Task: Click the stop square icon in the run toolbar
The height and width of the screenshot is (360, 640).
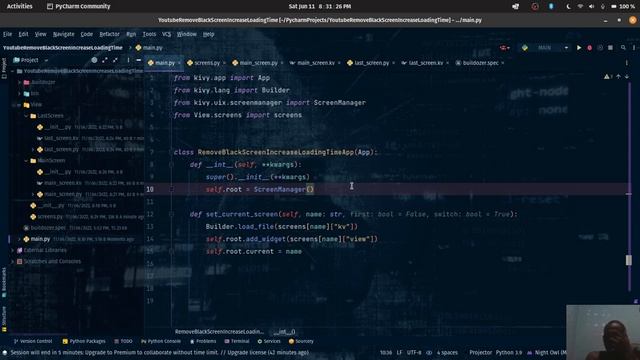Action: (610, 48)
